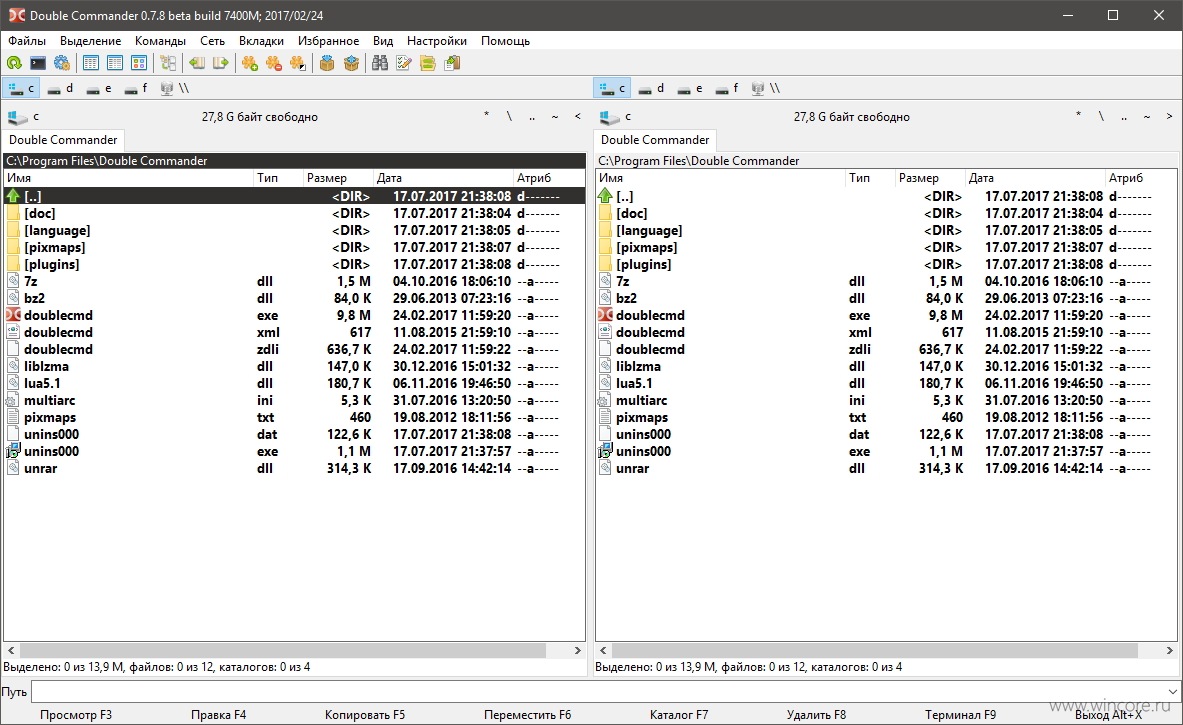Select drive e in the left panel
The height and width of the screenshot is (725, 1183).
pos(99,88)
